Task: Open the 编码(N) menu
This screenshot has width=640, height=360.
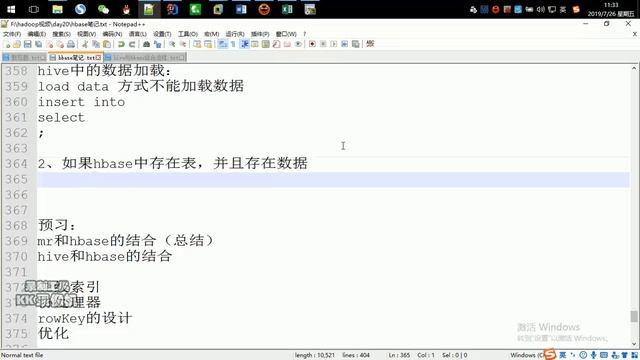Action: pyautogui.click(x=112, y=34)
